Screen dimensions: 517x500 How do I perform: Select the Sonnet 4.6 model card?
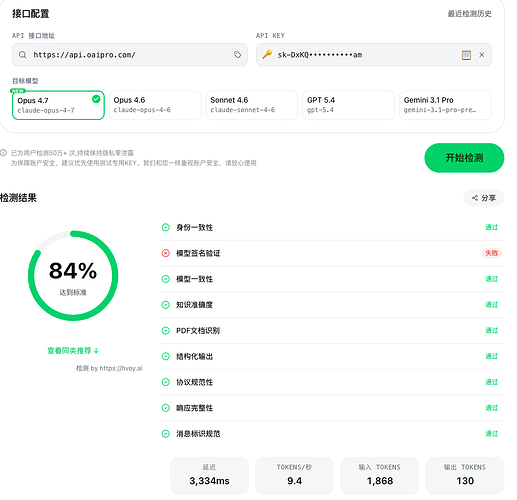252,105
